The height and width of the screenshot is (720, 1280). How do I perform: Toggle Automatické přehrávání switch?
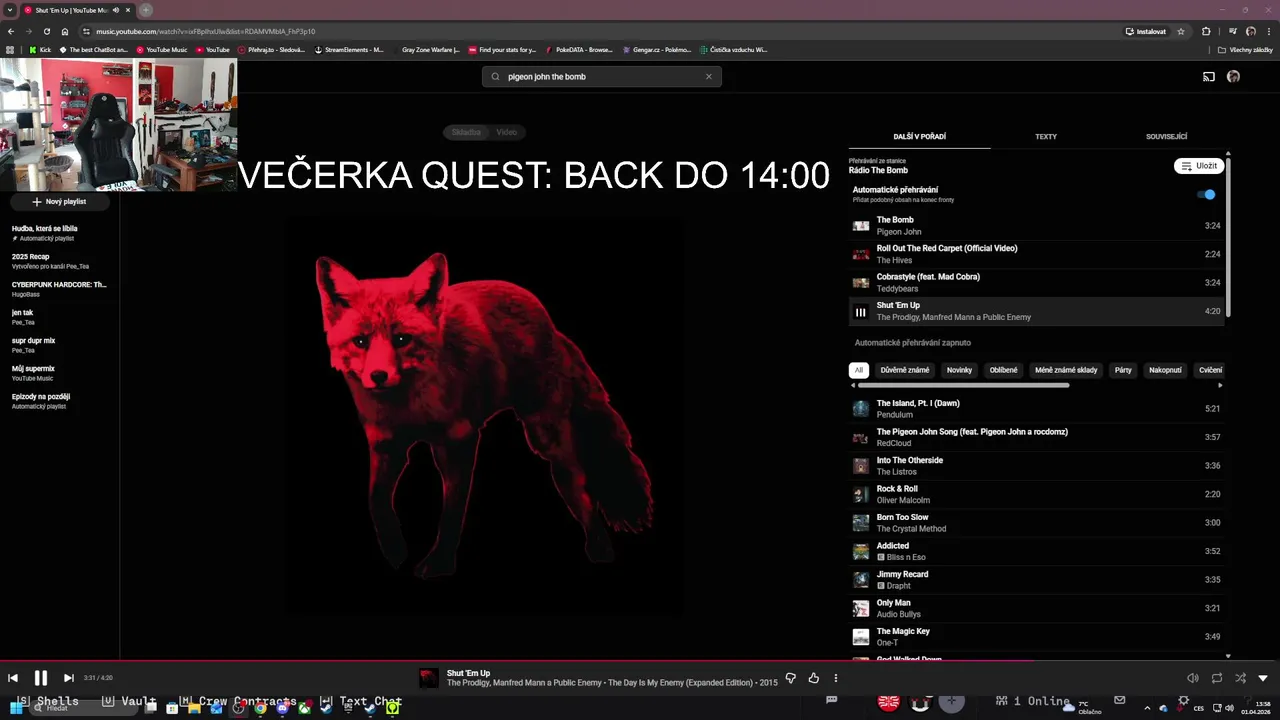[1207, 195]
